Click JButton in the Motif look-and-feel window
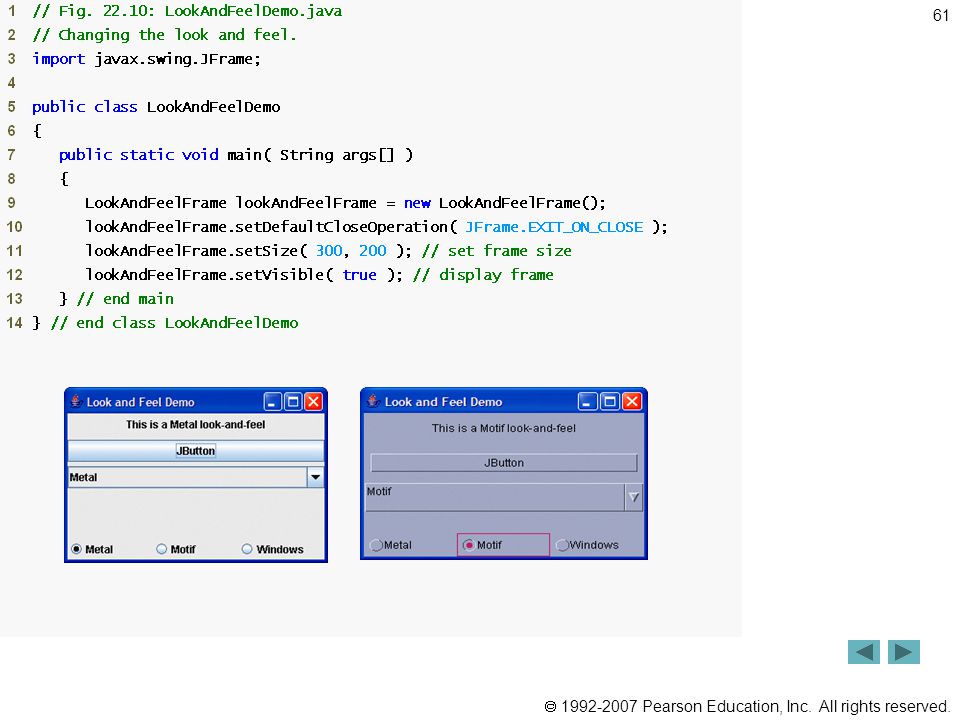The height and width of the screenshot is (720, 960). 503,463
